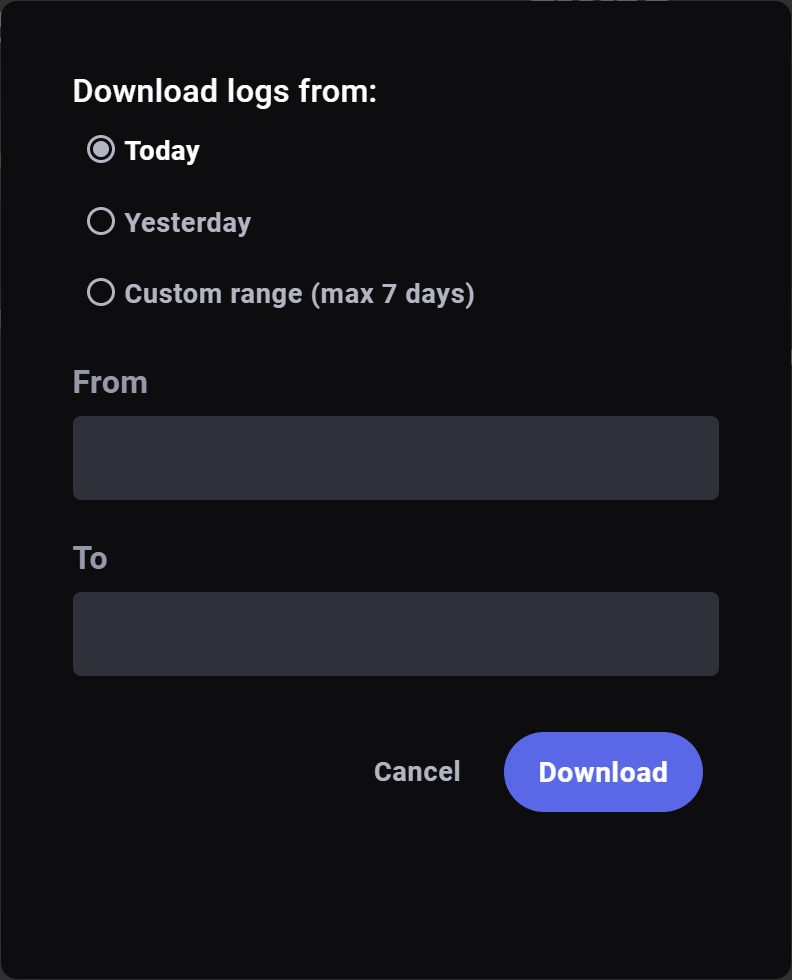Start downloading logs with the blue button

603,772
